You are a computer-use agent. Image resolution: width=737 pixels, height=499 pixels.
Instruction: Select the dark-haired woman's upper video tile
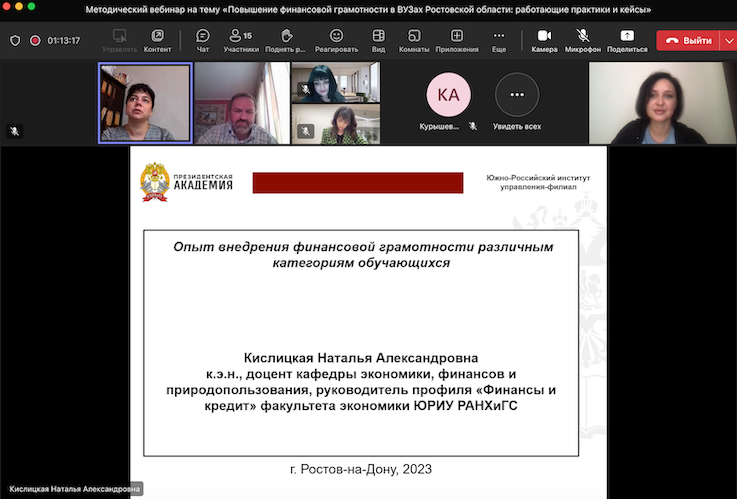pos(336,82)
